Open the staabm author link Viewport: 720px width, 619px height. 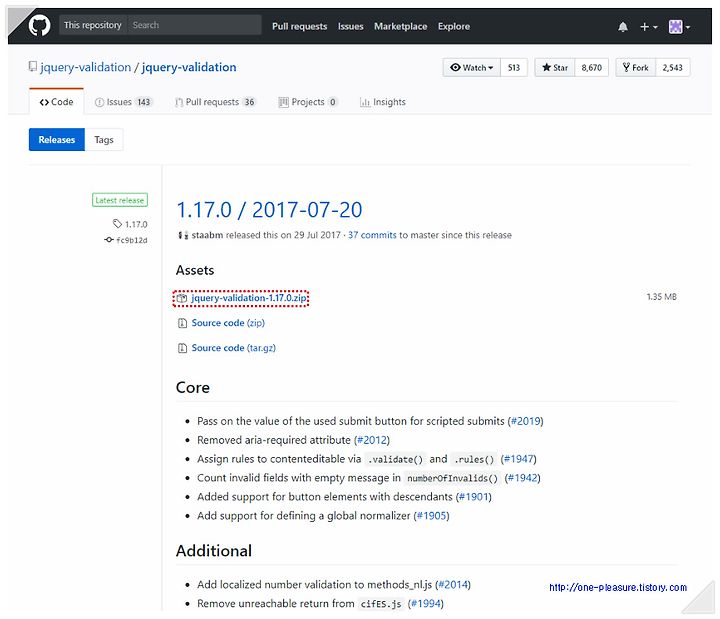coord(207,235)
